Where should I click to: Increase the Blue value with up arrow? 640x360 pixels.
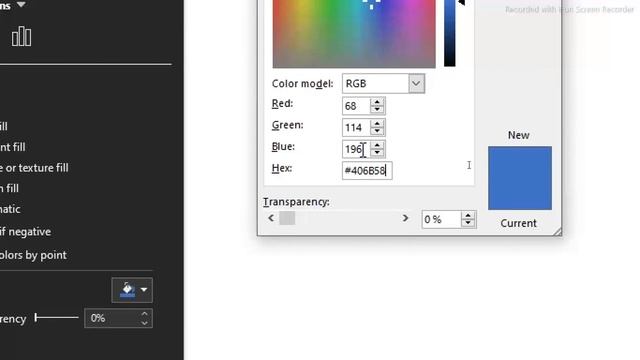click(x=378, y=145)
